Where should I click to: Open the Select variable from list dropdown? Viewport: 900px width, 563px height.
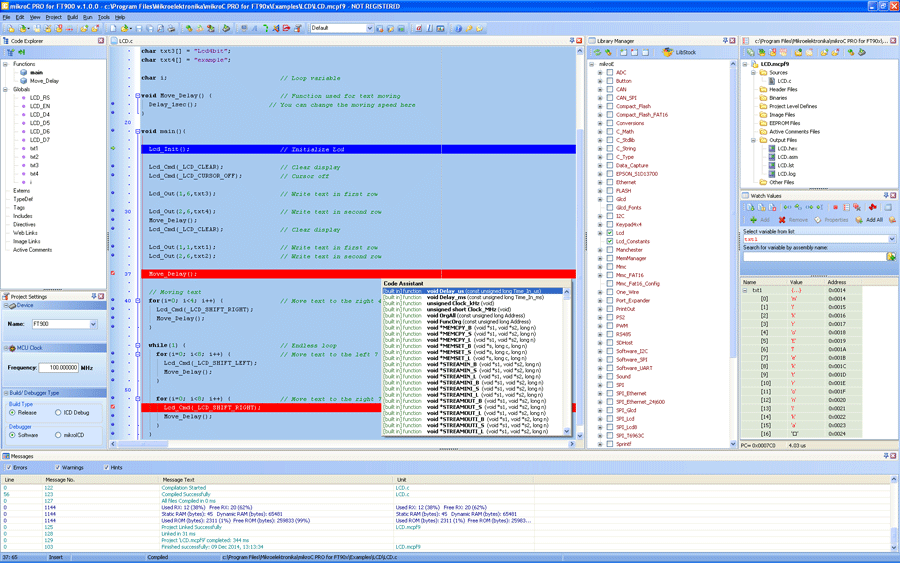coord(891,239)
